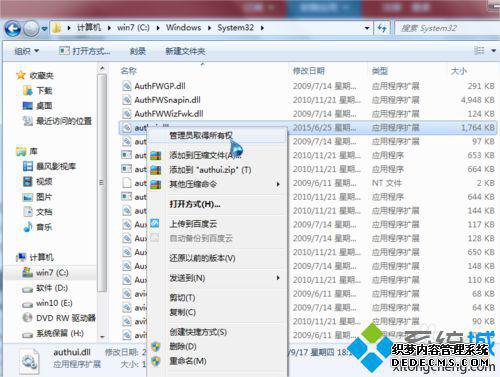
Task: Expand the address bar history dropdown arrow
Action: (x=367, y=28)
